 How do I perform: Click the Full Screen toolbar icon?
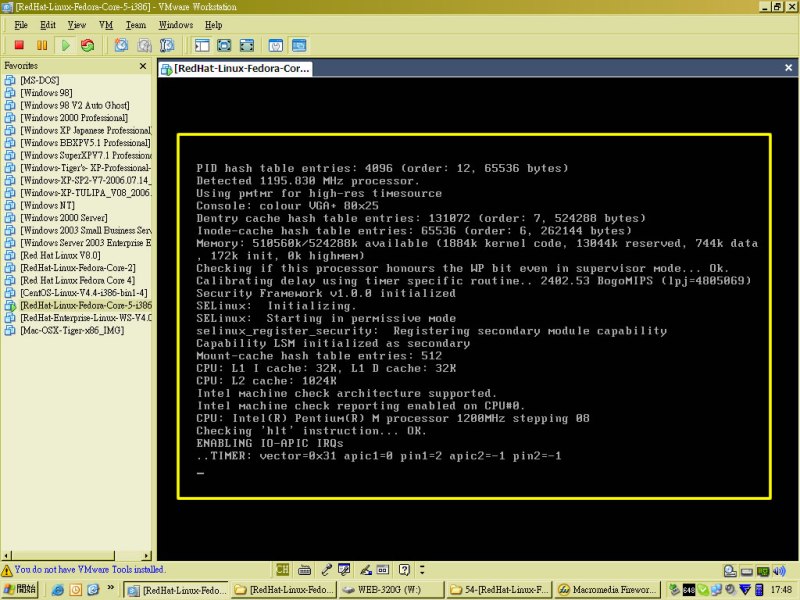pos(246,45)
